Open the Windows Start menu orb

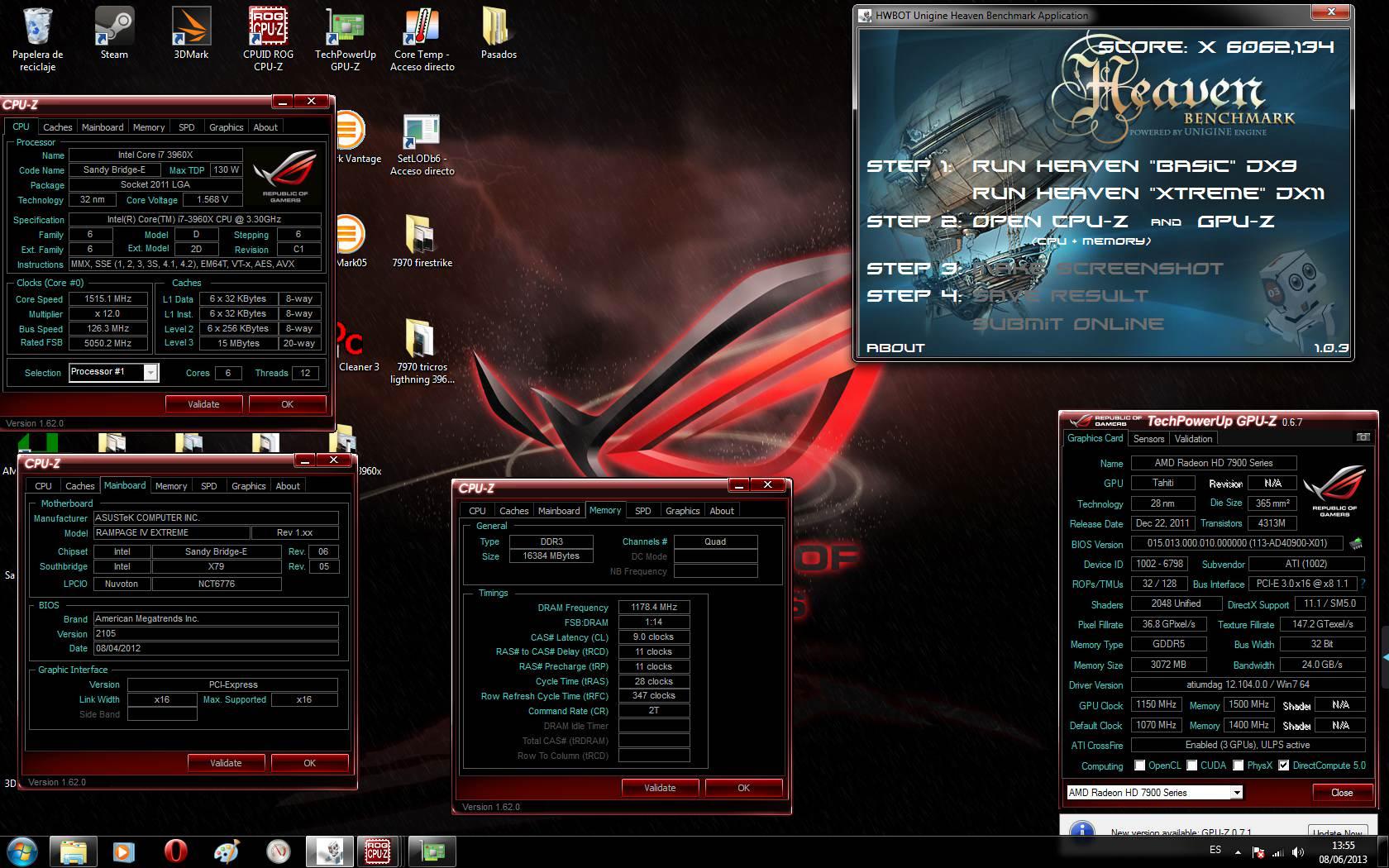[x=22, y=851]
